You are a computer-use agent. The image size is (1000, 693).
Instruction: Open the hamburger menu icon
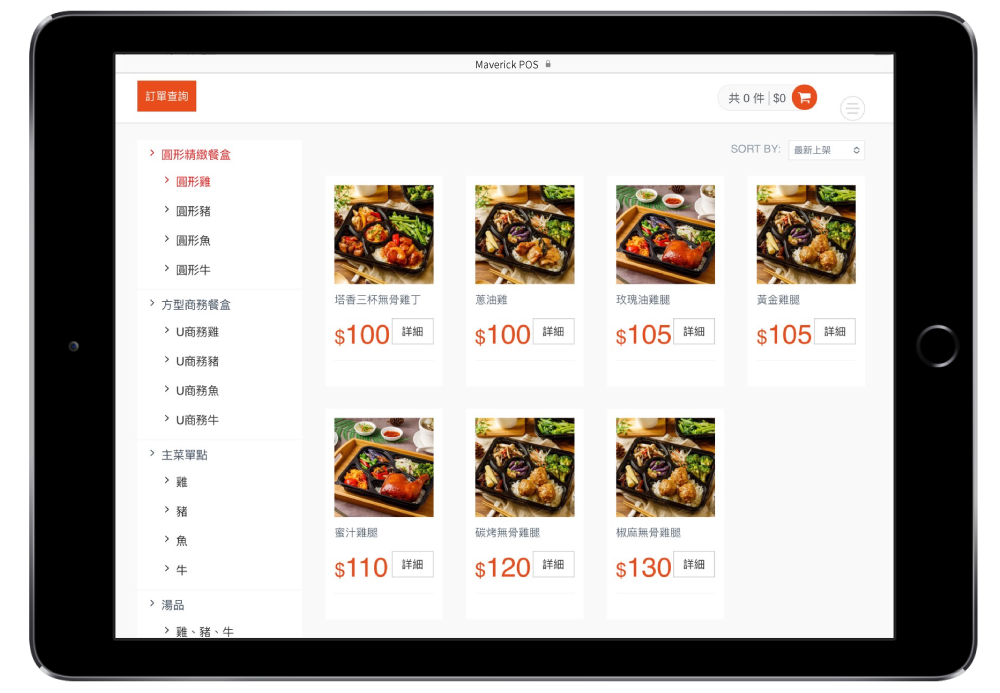pos(852,108)
